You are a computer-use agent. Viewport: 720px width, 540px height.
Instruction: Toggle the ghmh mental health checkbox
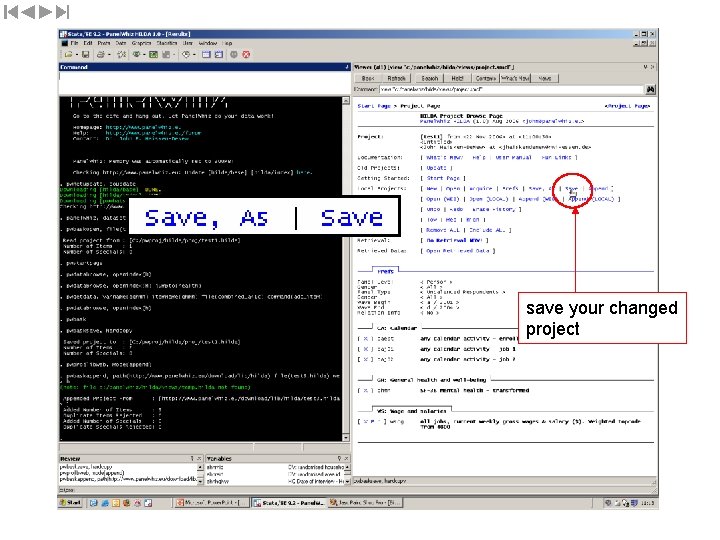[x=366, y=391]
